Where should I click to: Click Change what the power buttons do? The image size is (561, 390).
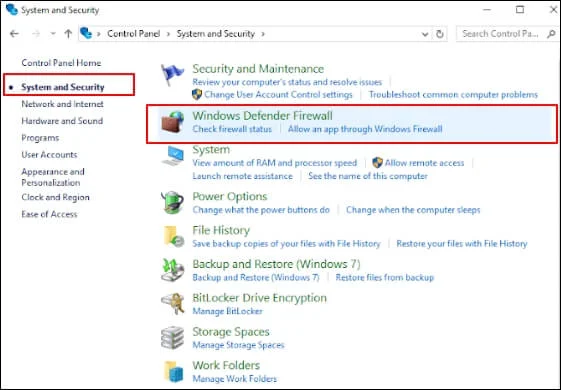[261, 210]
